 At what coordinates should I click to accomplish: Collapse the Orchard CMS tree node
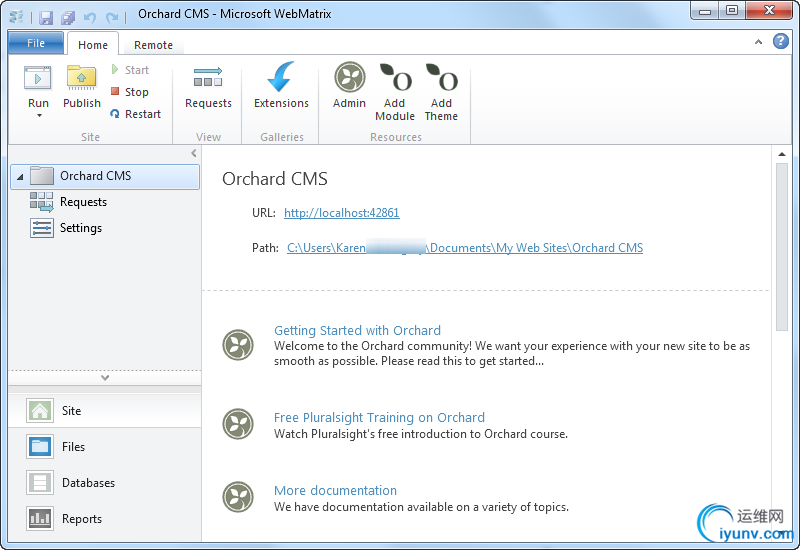(20, 177)
